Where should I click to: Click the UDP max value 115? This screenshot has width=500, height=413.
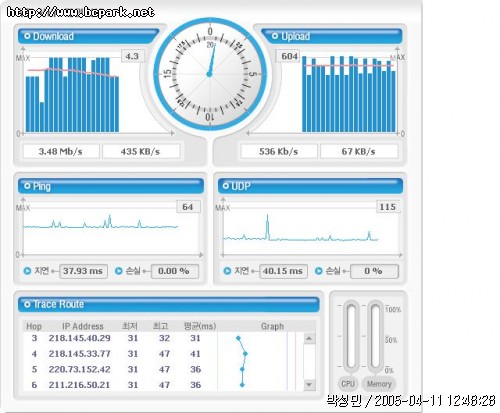click(x=388, y=207)
